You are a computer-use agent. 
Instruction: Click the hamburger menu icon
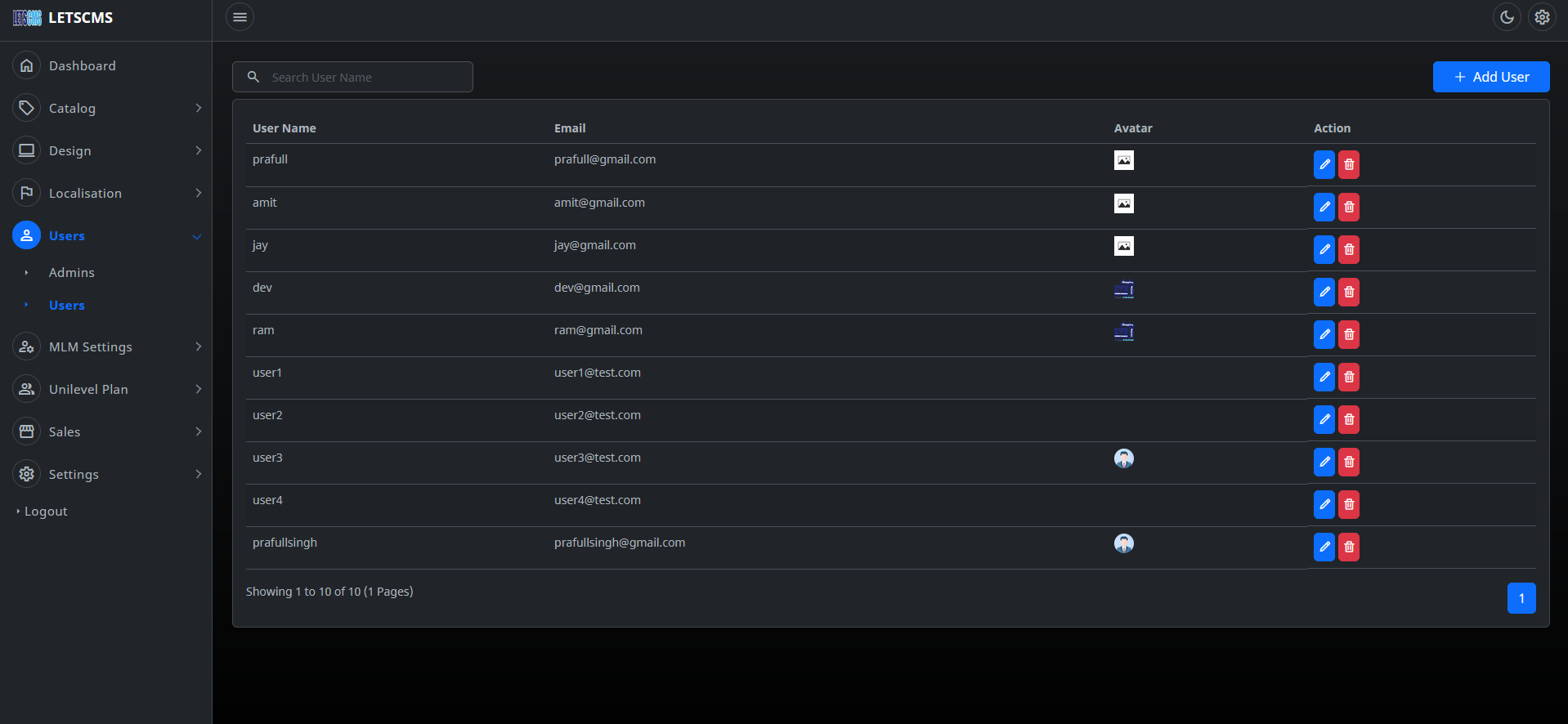point(240,17)
